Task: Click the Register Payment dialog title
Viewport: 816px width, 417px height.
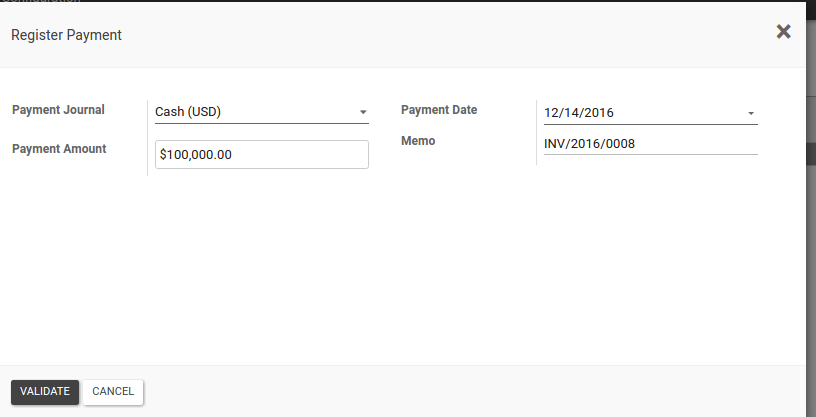Action: [66, 35]
